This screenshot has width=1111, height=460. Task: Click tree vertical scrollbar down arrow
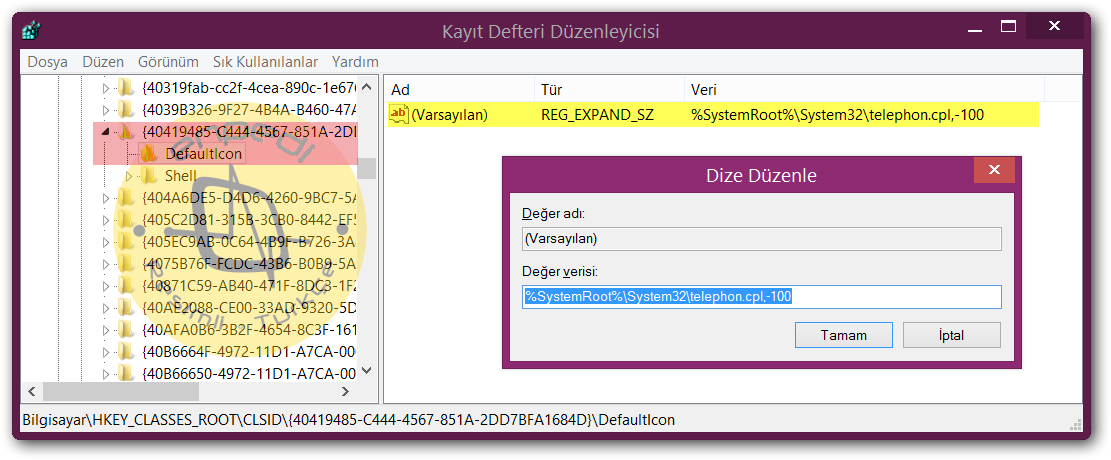[366, 371]
